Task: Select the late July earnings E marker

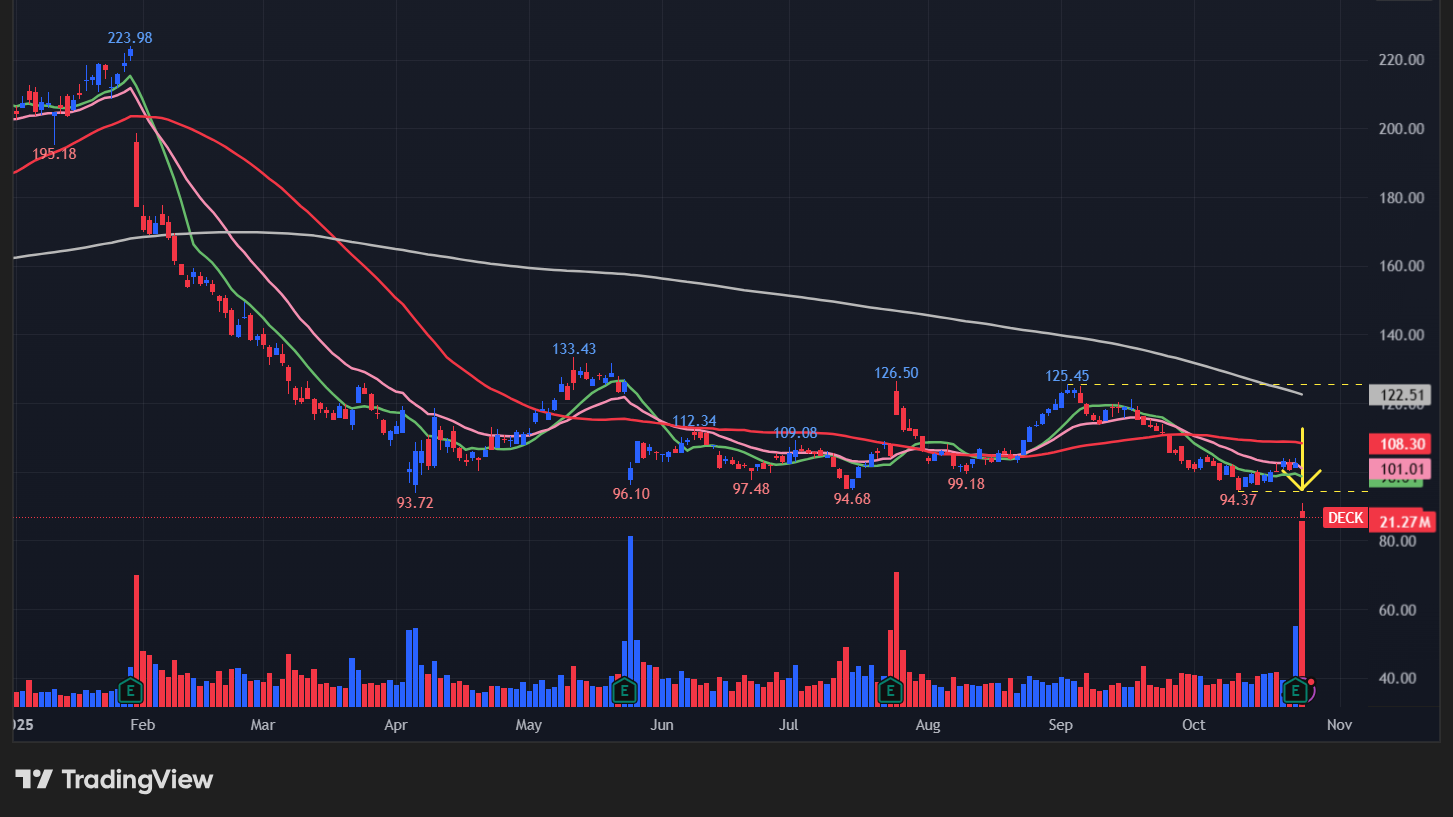Action: [x=890, y=690]
